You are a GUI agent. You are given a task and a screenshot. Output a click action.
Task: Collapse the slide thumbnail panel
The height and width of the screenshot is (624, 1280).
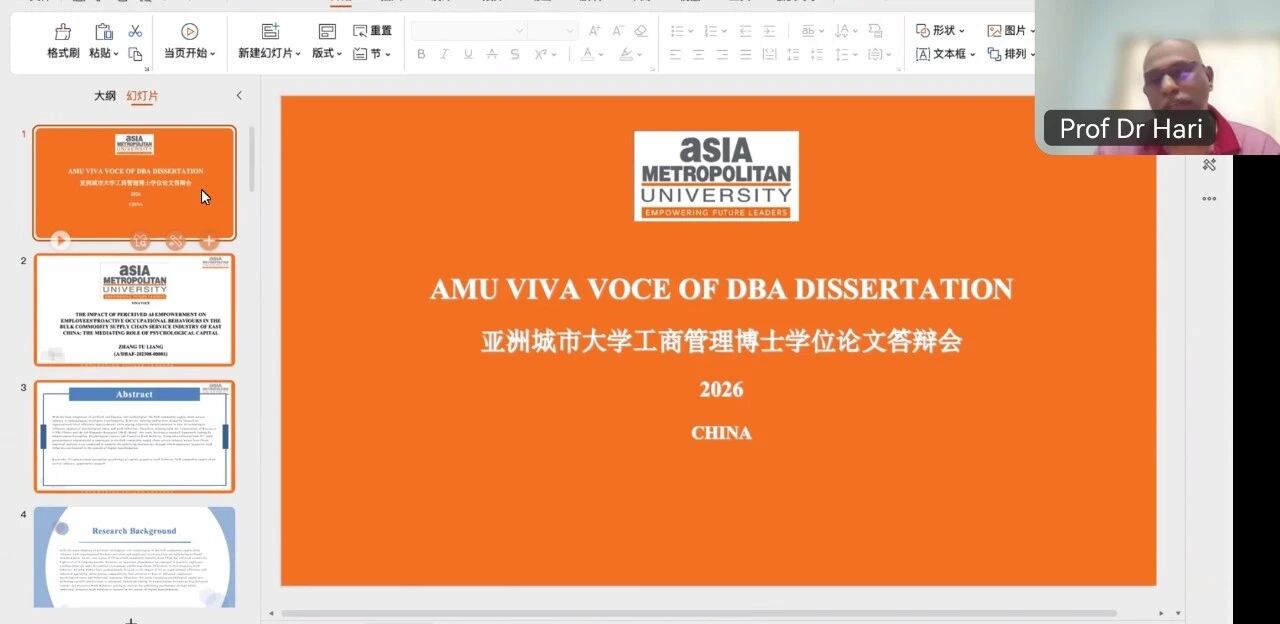(239, 95)
